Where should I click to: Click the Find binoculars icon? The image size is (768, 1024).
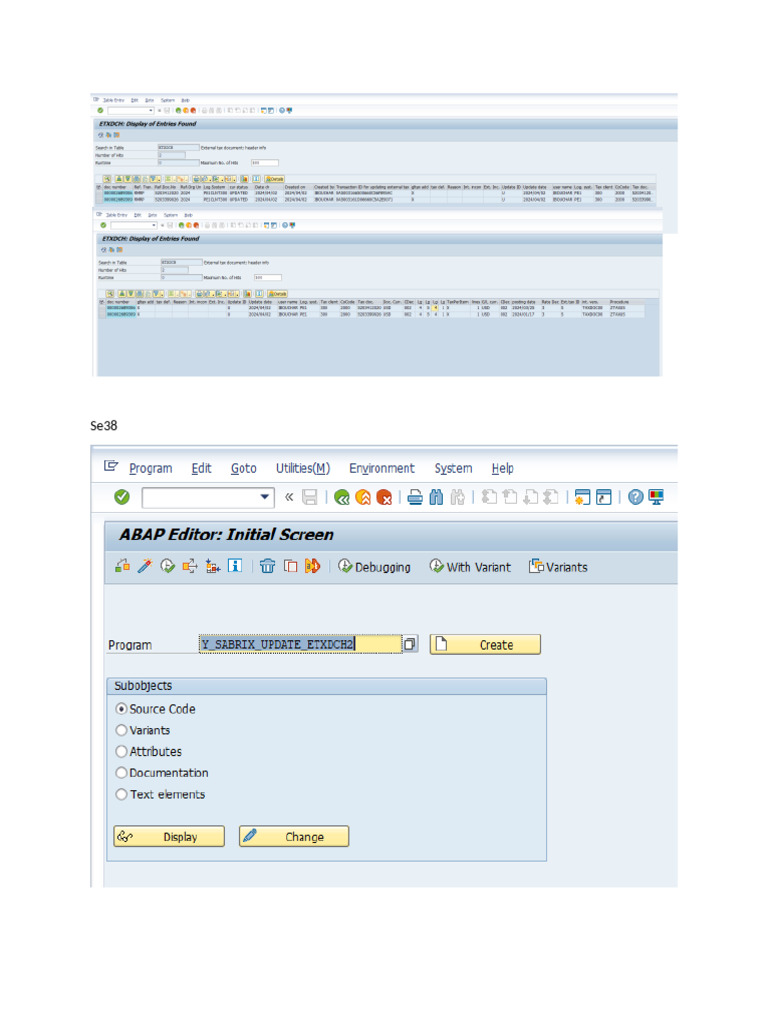[436, 497]
